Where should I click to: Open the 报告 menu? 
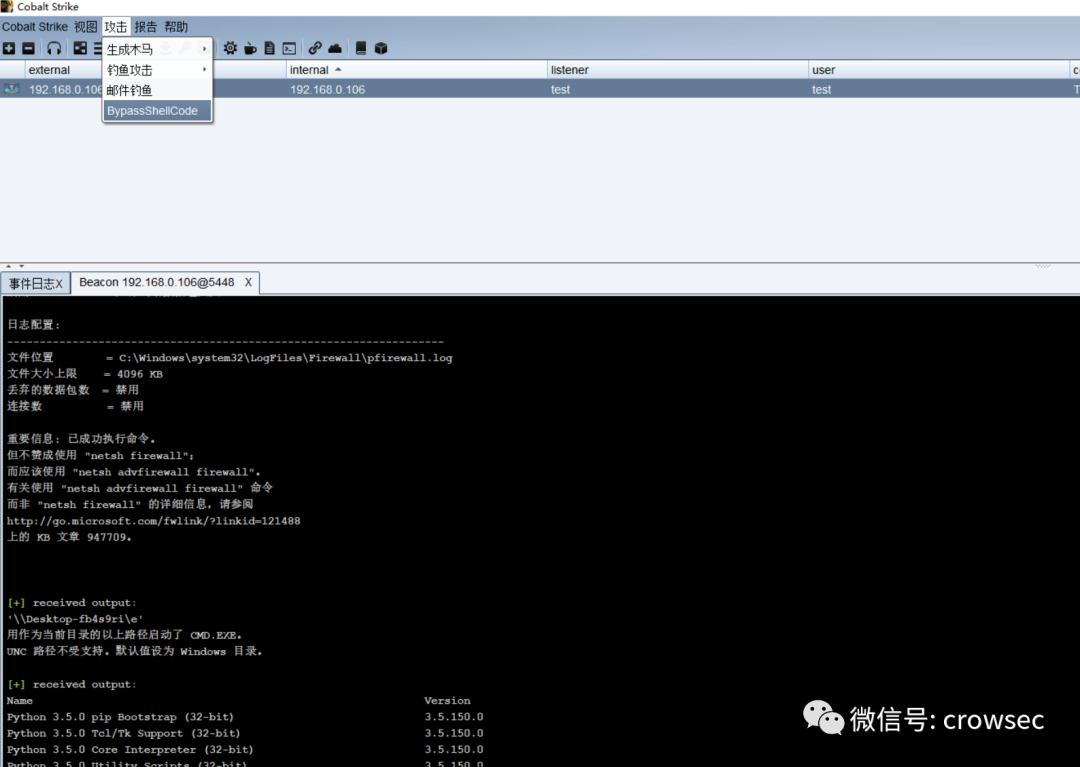(x=146, y=26)
